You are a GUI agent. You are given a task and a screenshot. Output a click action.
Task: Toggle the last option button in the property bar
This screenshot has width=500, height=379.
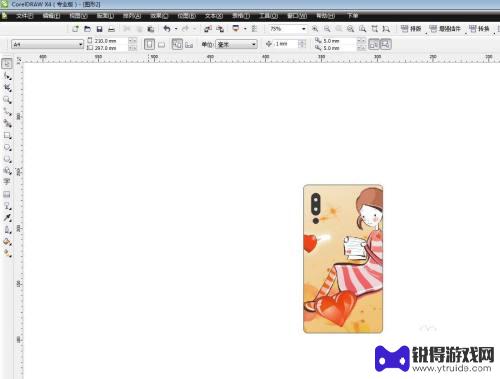click(x=385, y=44)
